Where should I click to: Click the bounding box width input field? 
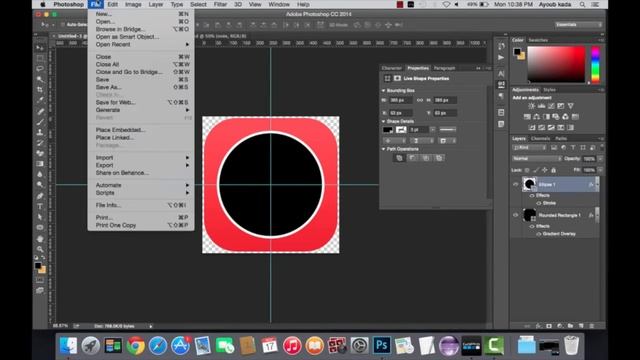[401, 100]
